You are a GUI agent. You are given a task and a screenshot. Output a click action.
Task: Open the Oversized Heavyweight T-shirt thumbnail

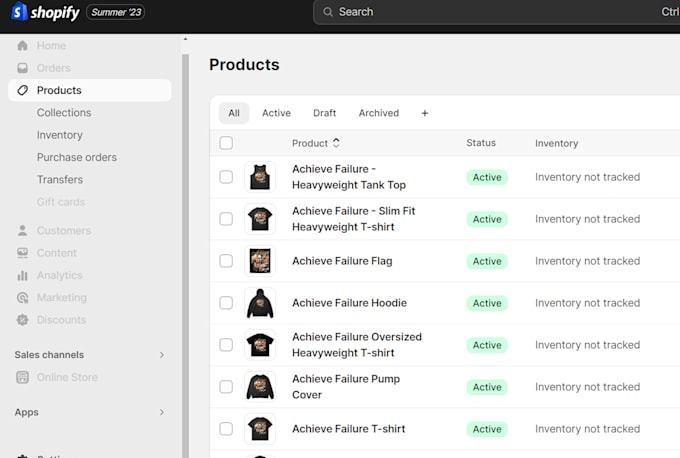coord(260,345)
